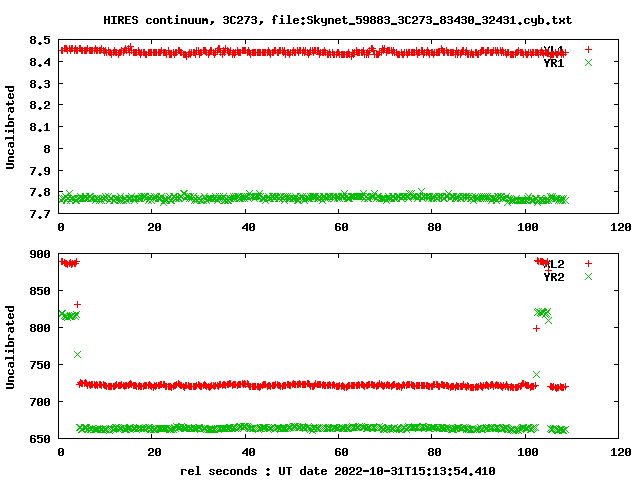Click the plot title starting "HIRES continuum, 3C273"
This screenshot has width=640, height=480.
click(338, 20)
